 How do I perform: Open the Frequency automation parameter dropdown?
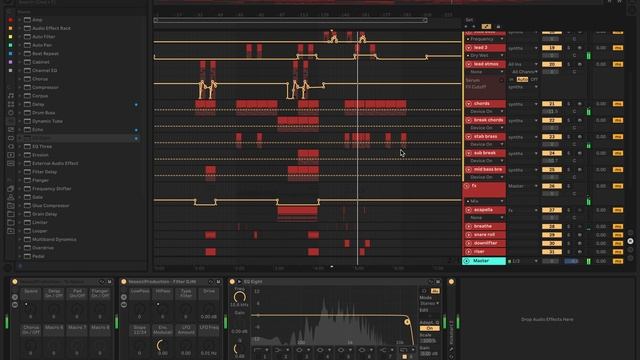[x=485, y=39]
